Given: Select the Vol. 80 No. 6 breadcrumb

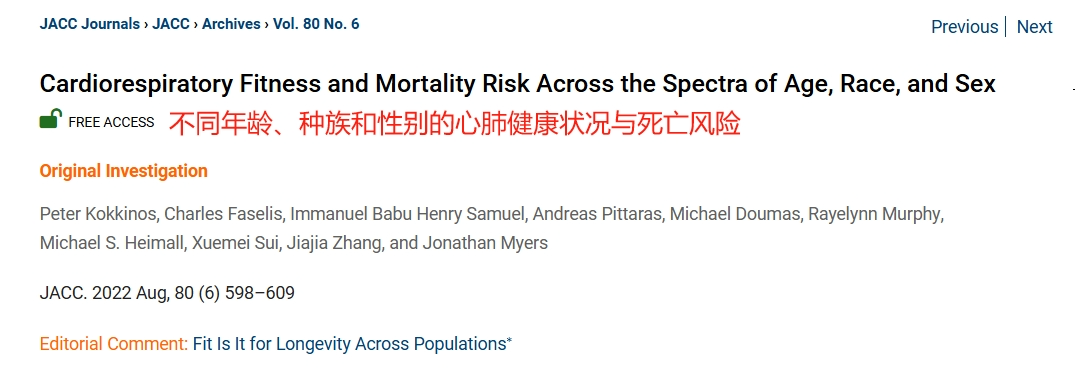Looking at the screenshot, I should (316, 24).
